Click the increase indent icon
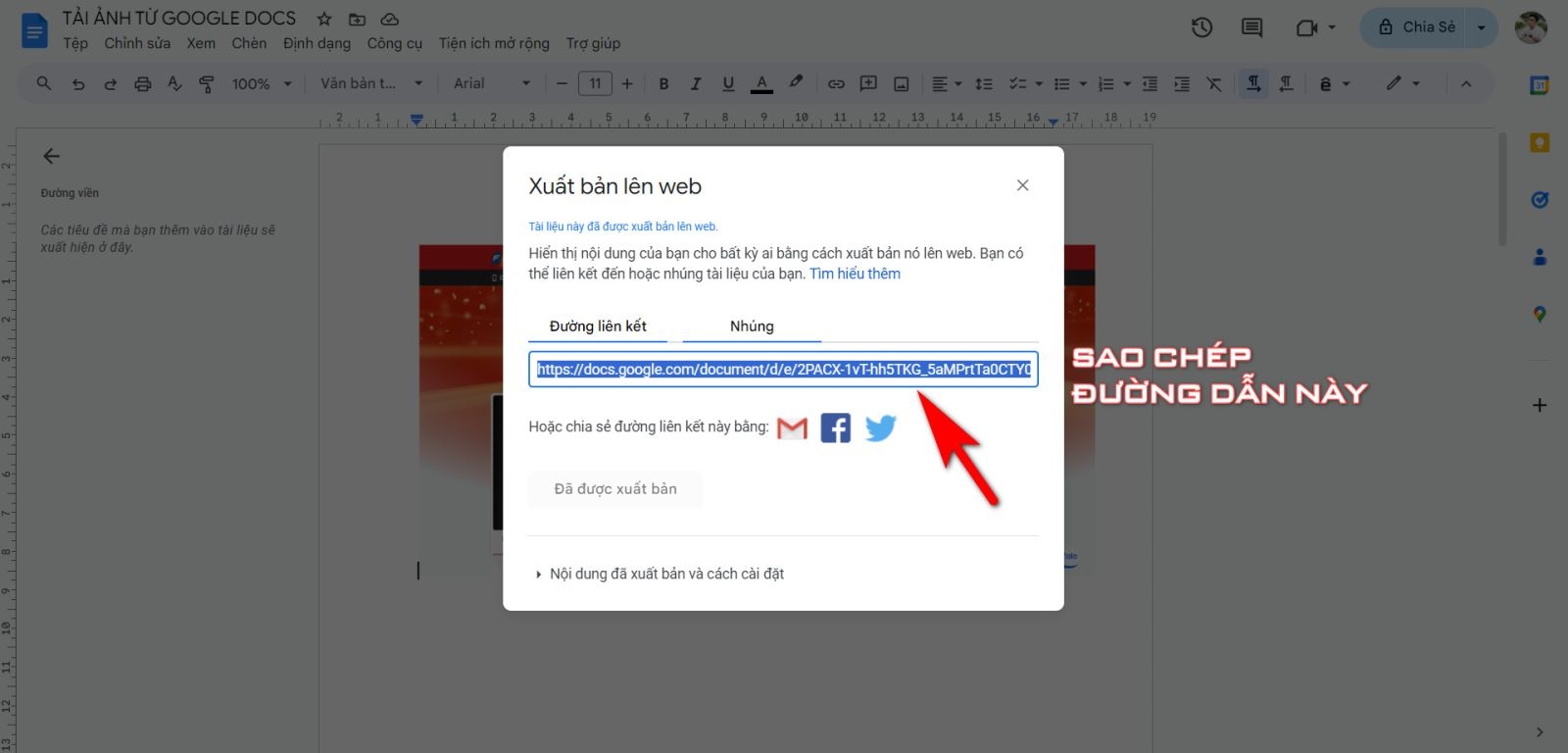 point(1182,83)
